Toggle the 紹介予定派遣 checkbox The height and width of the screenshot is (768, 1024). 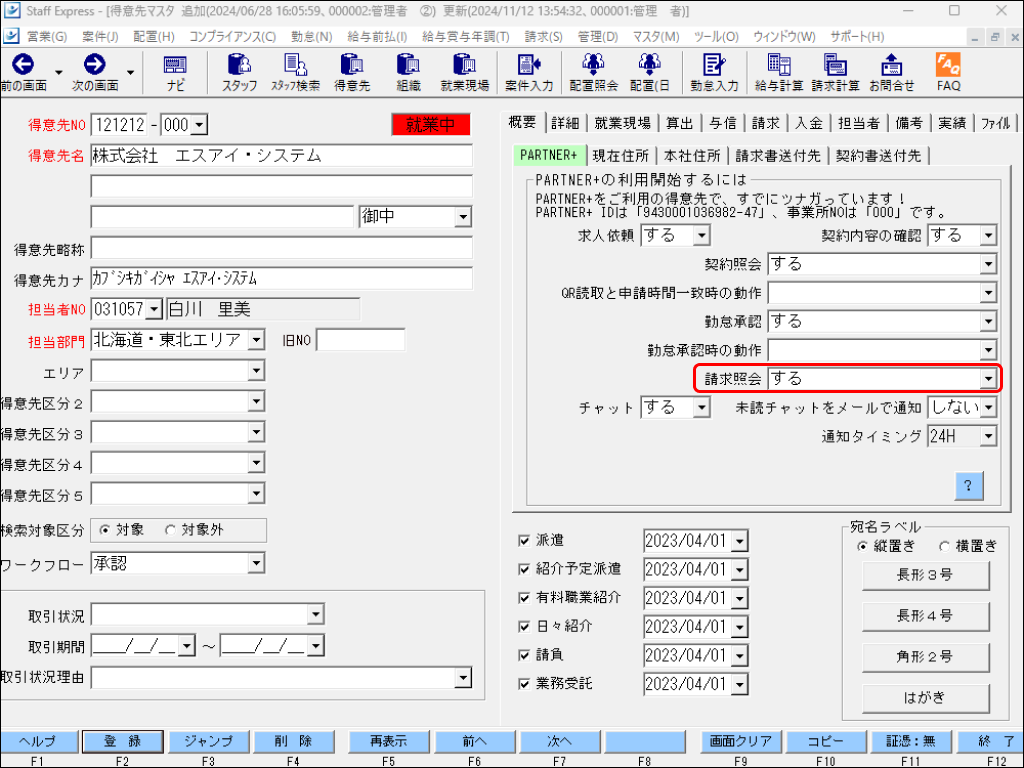(x=523, y=569)
